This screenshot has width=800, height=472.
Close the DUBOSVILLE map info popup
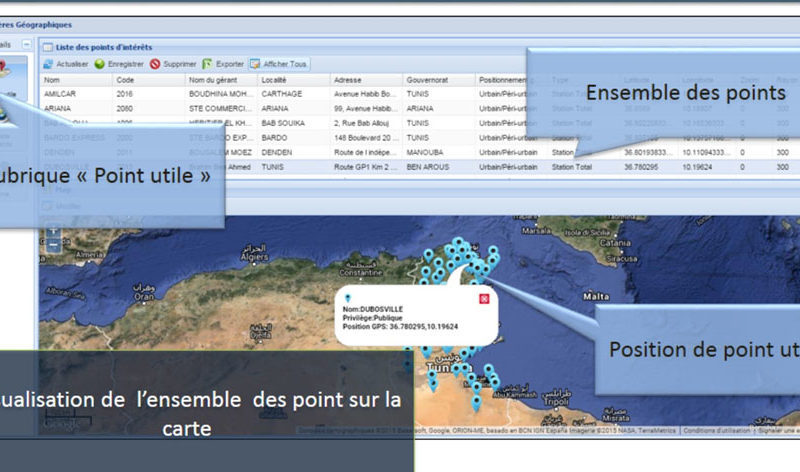(485, 300)
